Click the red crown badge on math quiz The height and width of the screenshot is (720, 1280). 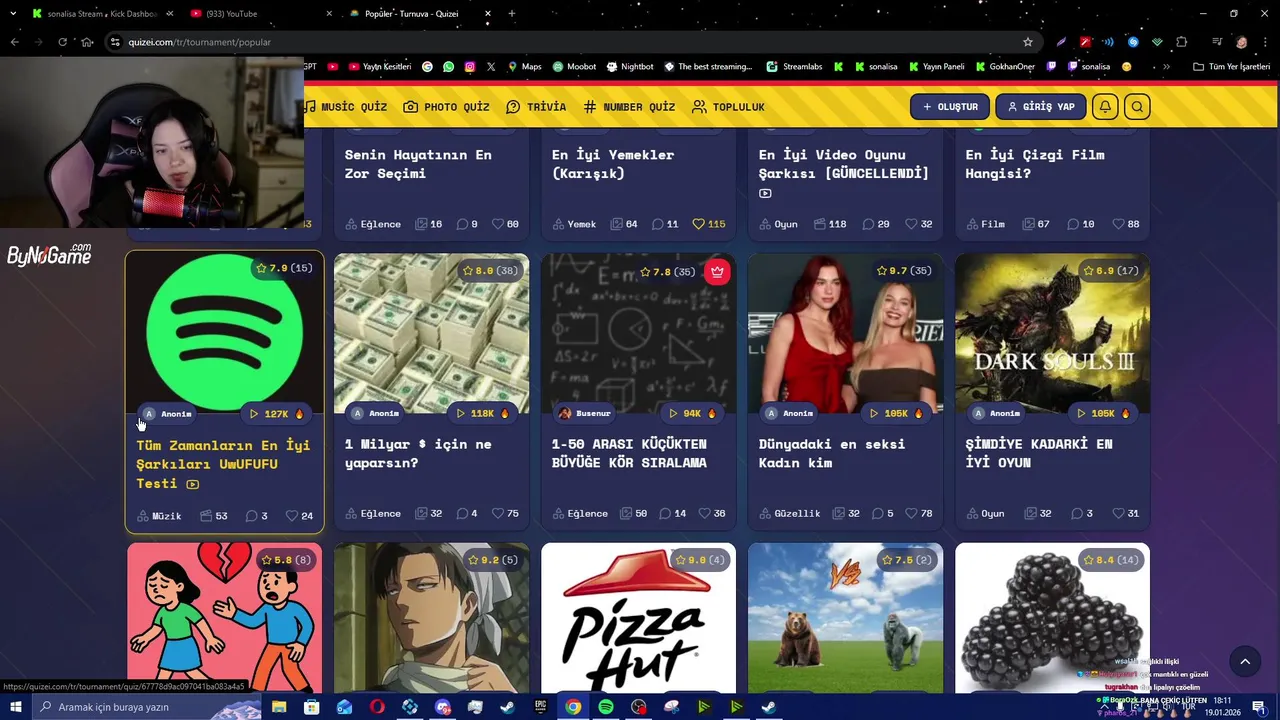click(717, 271)
